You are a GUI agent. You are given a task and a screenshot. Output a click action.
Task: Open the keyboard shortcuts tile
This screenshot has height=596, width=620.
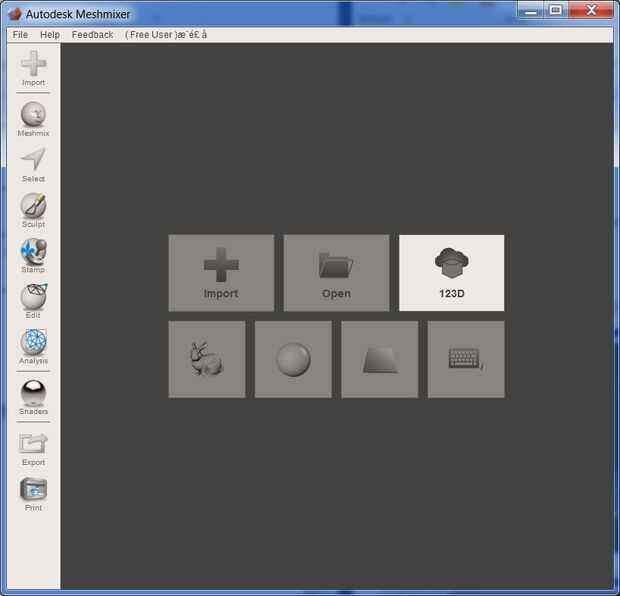click(466, 359)
